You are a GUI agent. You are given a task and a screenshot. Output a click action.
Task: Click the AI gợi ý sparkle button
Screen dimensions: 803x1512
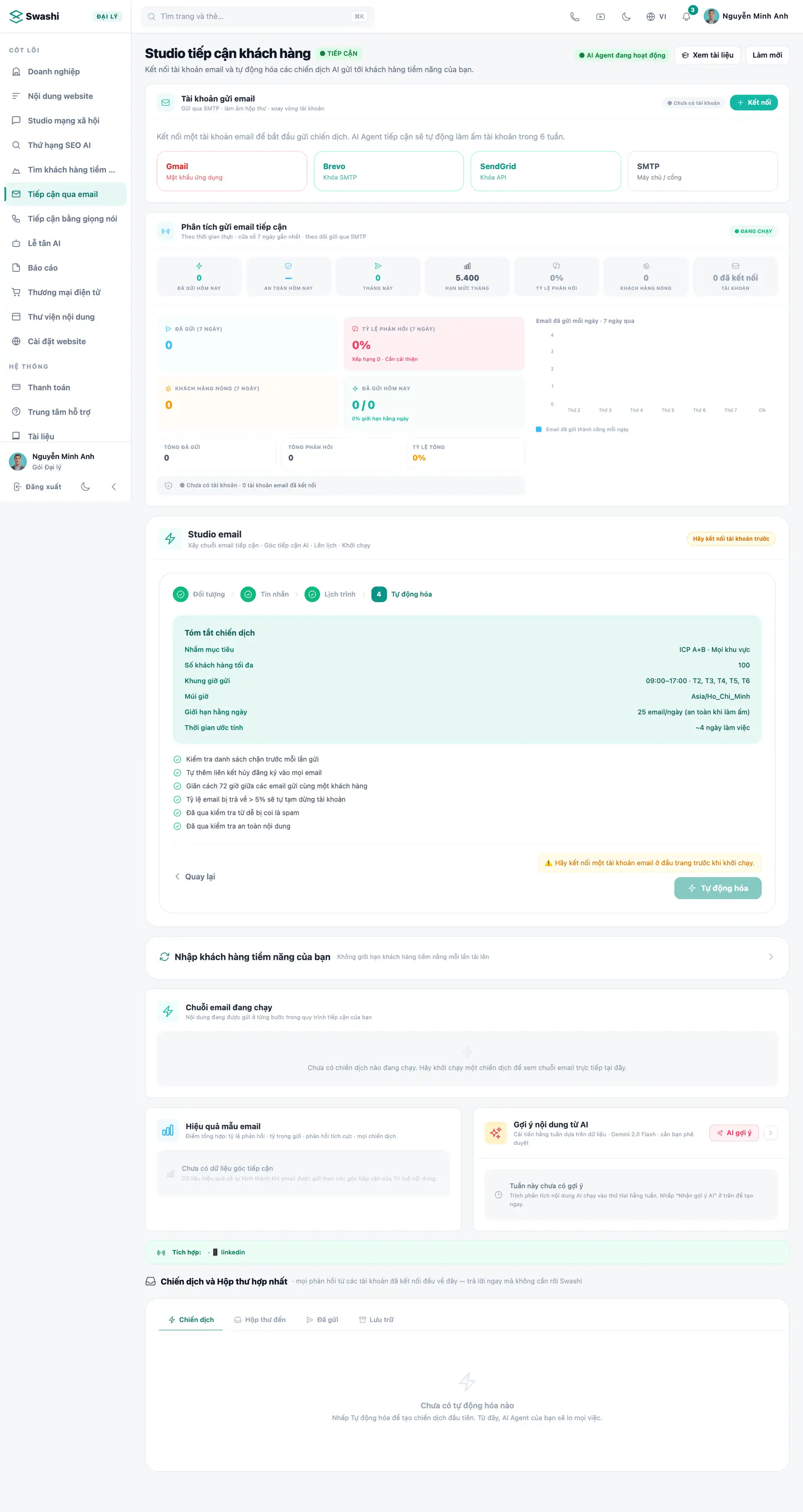coord(734,1133)
